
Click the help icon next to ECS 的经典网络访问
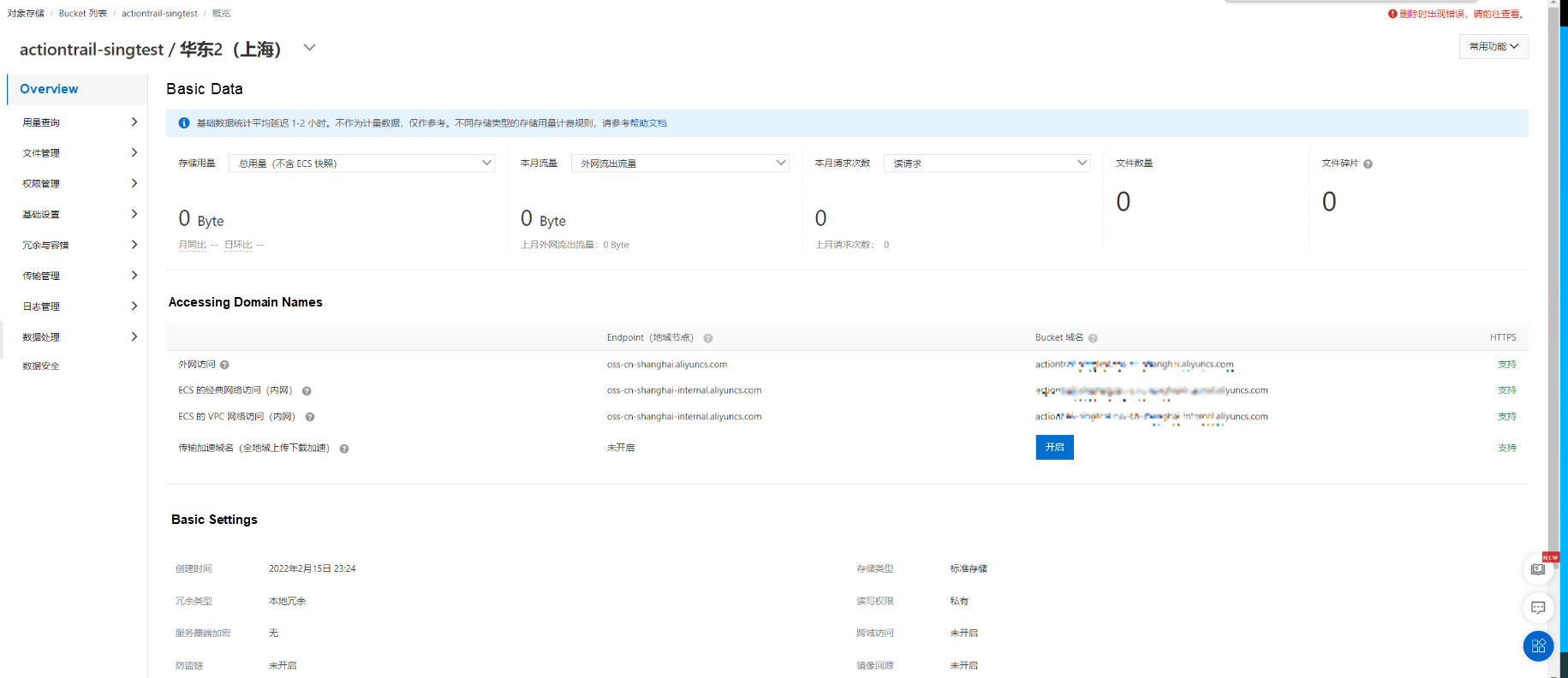[x=307, y=391]
